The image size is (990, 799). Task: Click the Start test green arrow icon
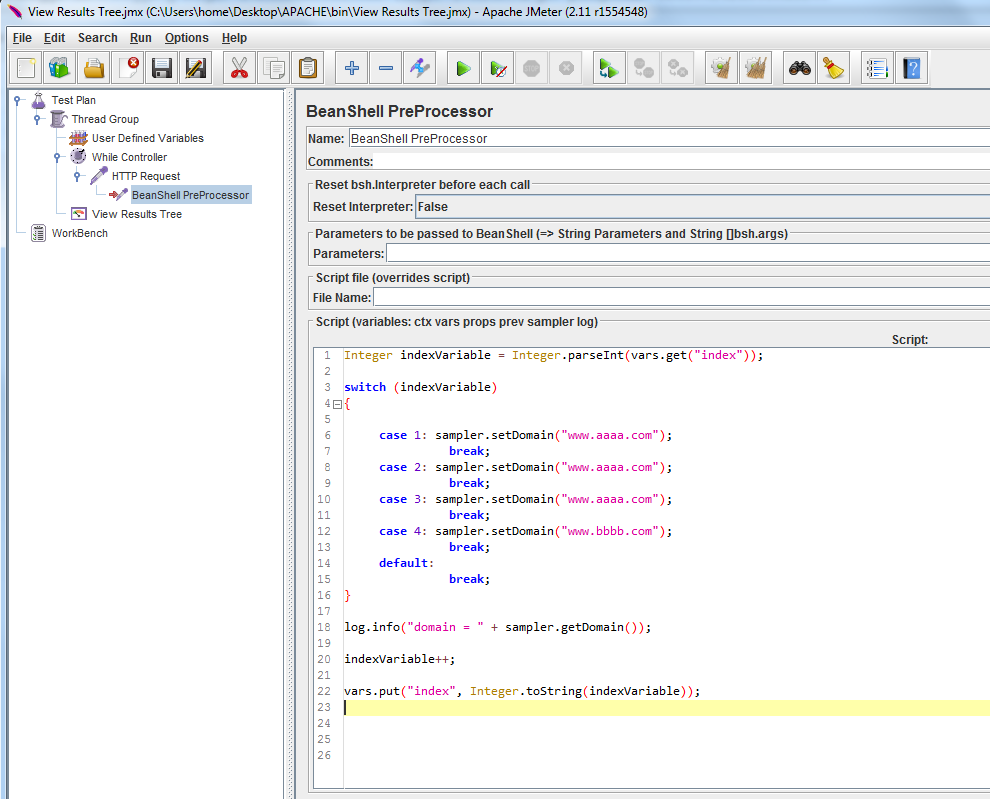coord(463,69)
